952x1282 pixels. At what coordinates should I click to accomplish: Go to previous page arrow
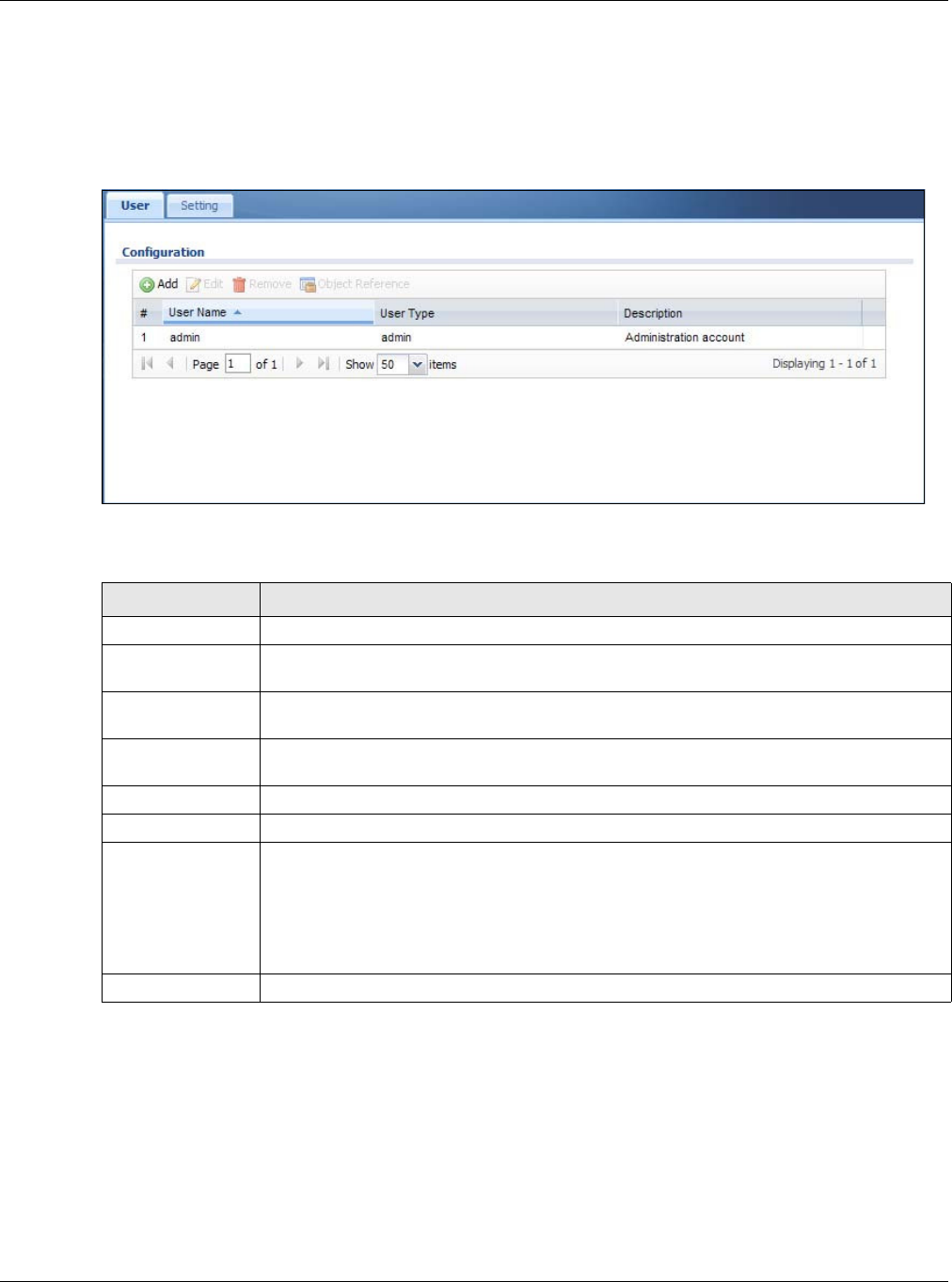[x=170, y=364]
